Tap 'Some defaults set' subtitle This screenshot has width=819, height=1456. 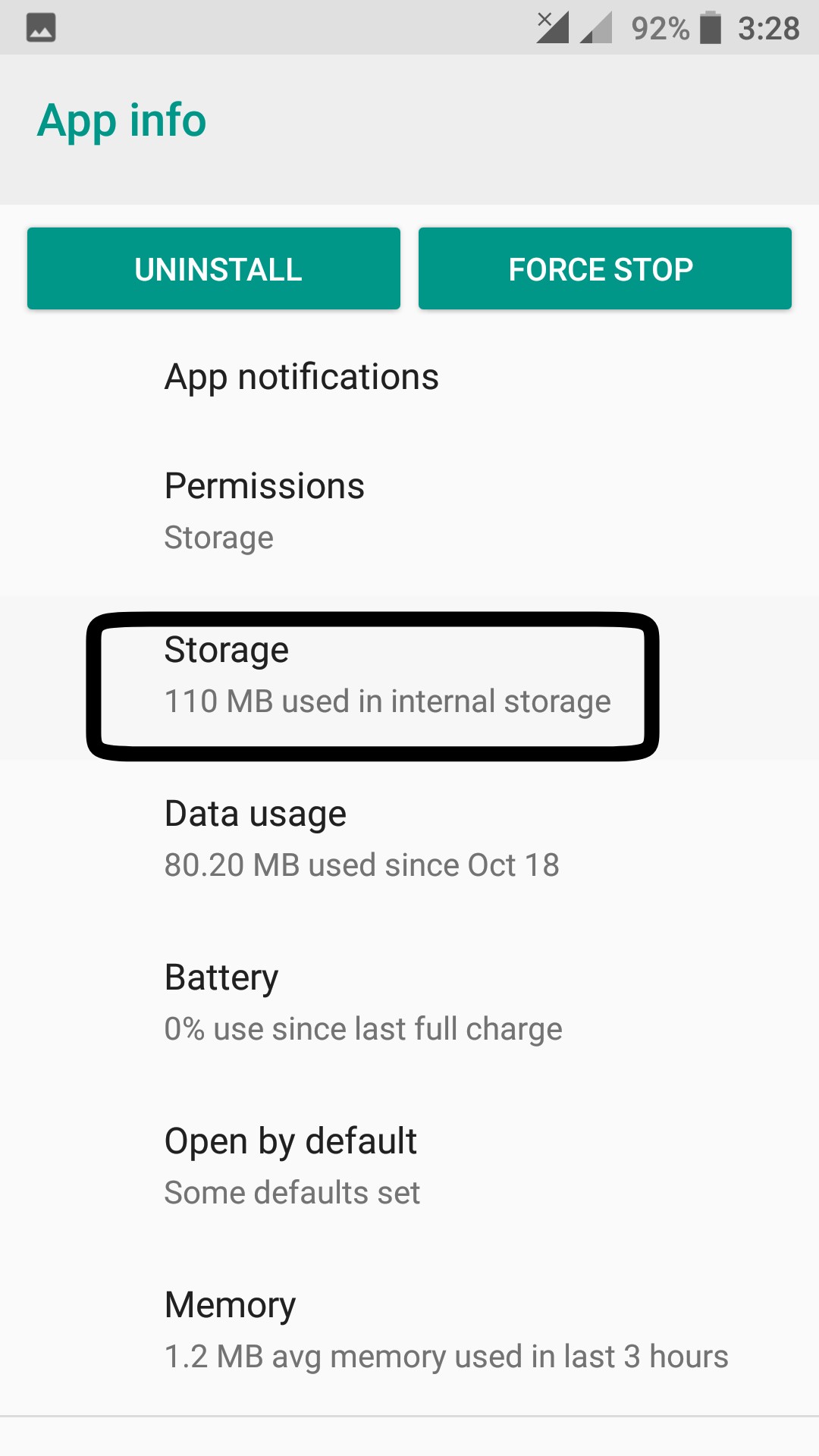[292, 1193]
